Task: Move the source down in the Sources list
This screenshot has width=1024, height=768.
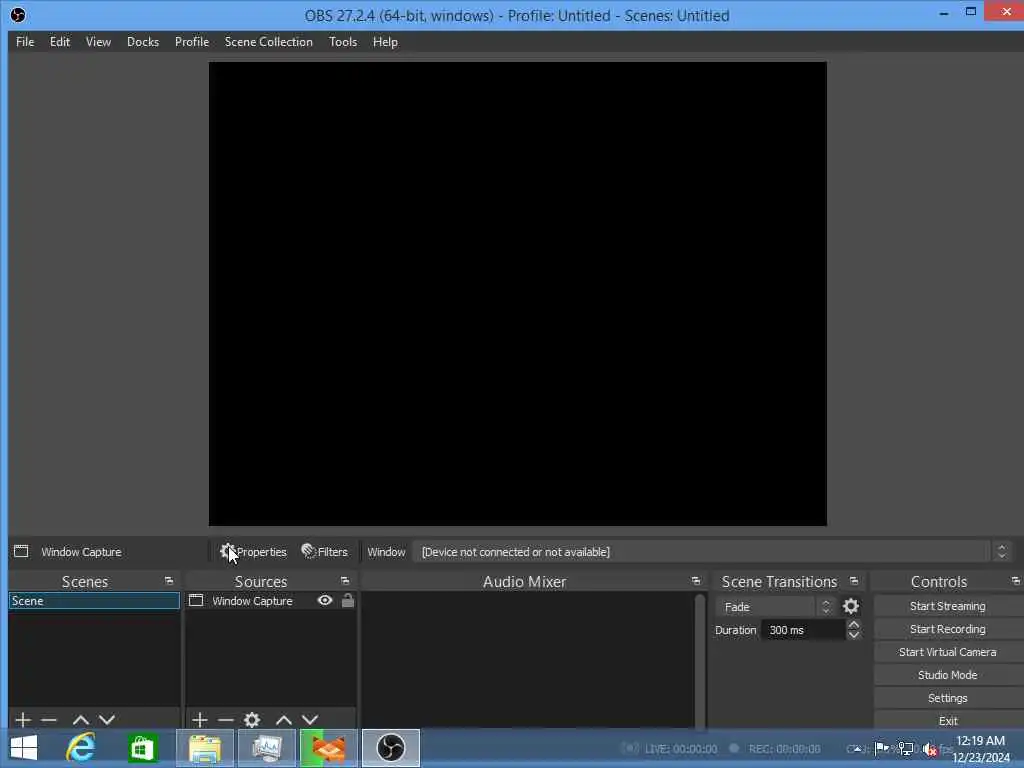Action: pyautogui.click(x=310, y=720)
